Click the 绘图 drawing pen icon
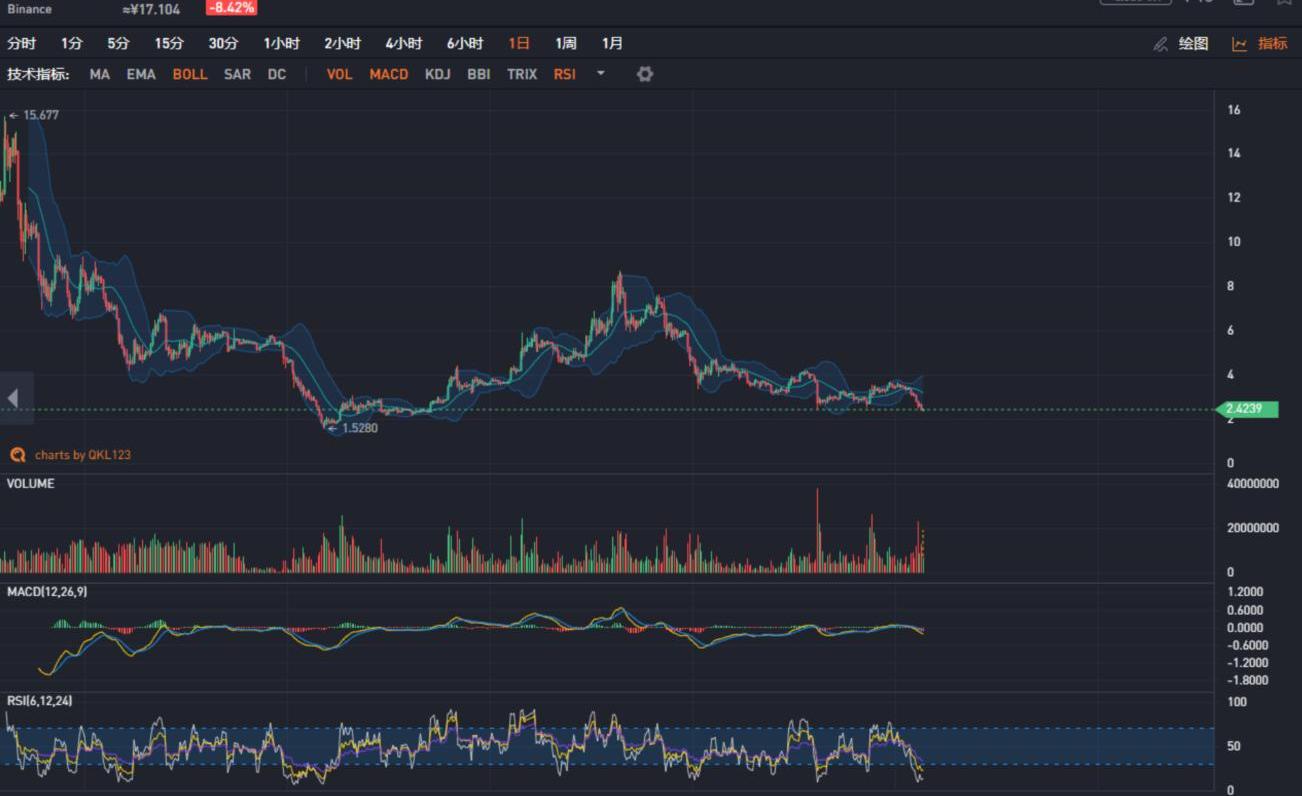The width and height of the screenshot is (1302, 796). click(1160, 44)
